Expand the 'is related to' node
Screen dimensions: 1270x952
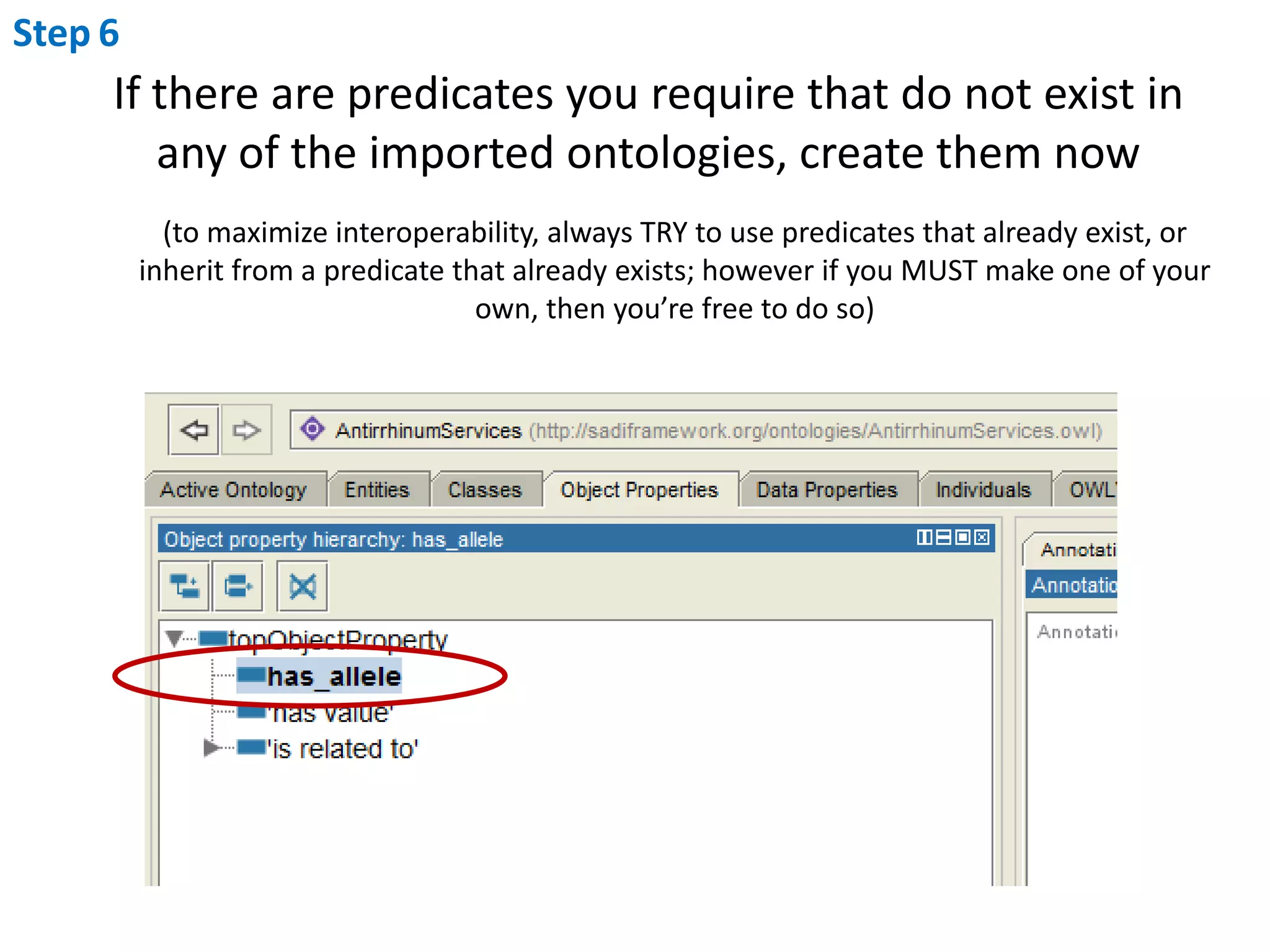coord(212,747)
